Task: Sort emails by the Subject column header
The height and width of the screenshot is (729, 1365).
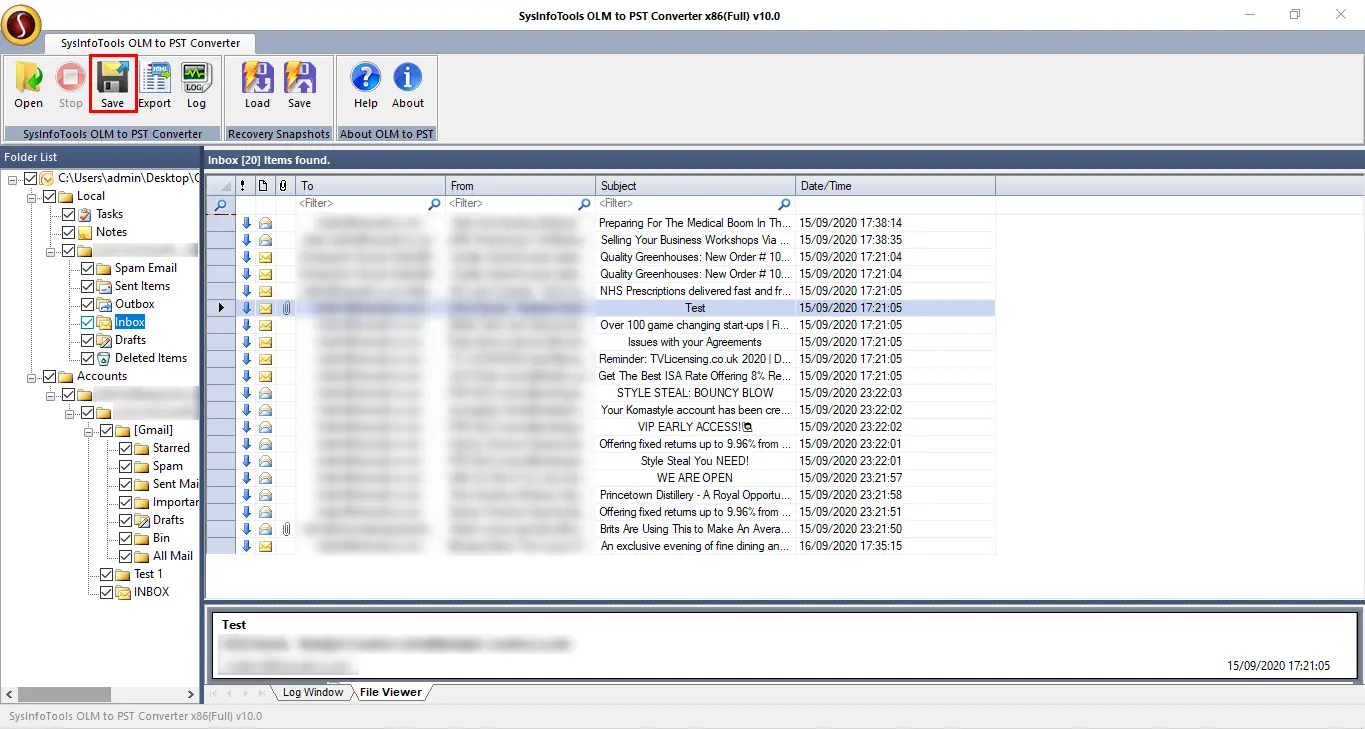Action: tap(696, 186)
